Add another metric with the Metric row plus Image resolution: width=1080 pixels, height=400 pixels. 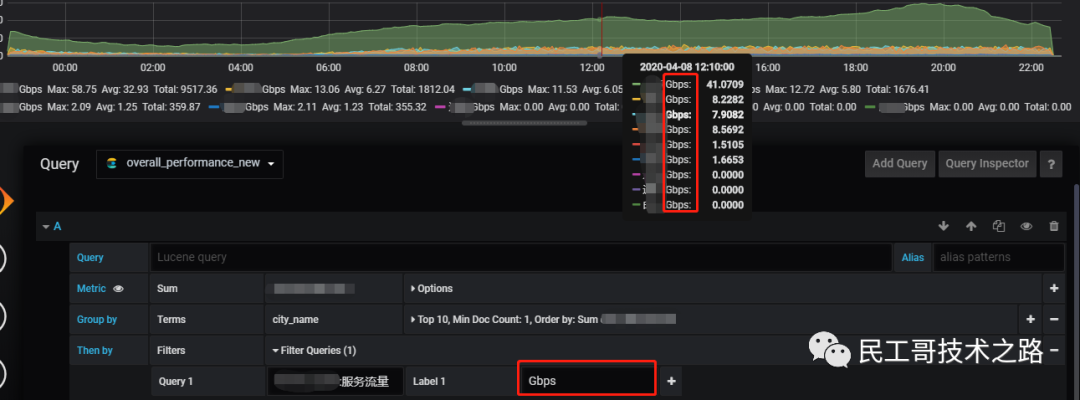pos(1054,288)
